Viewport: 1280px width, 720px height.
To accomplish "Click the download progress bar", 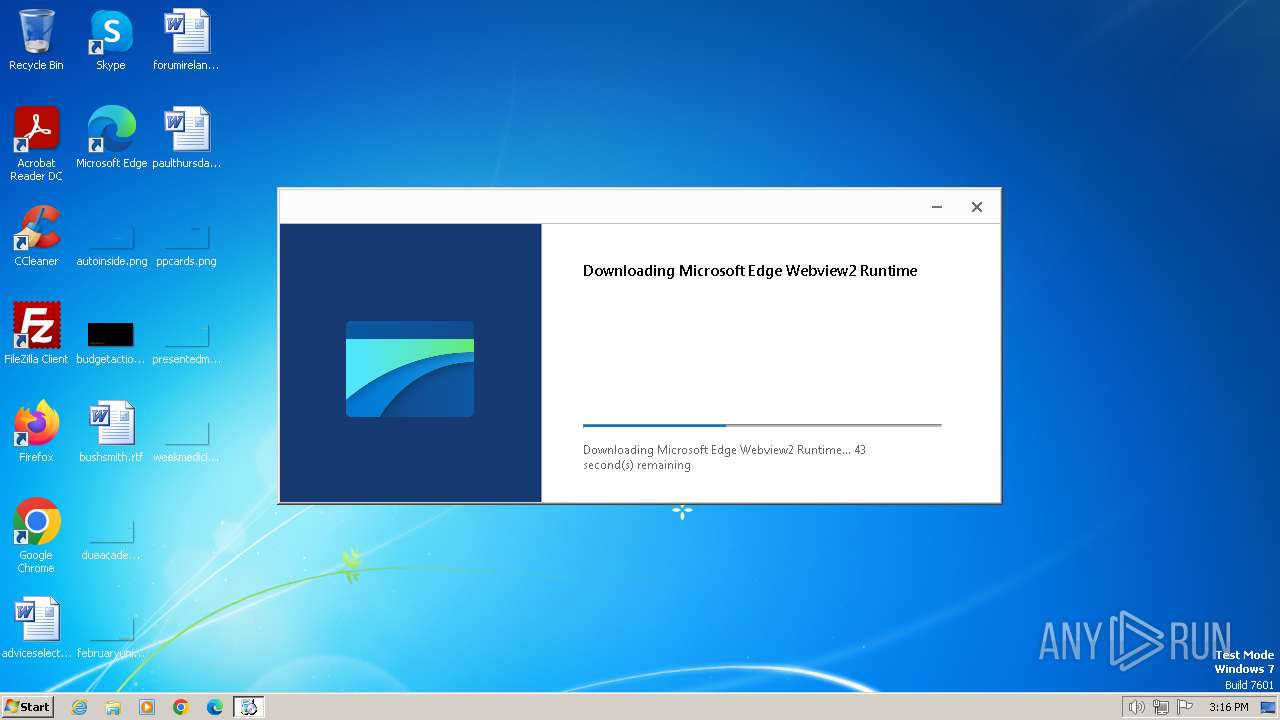I will (x=762, y=426).
